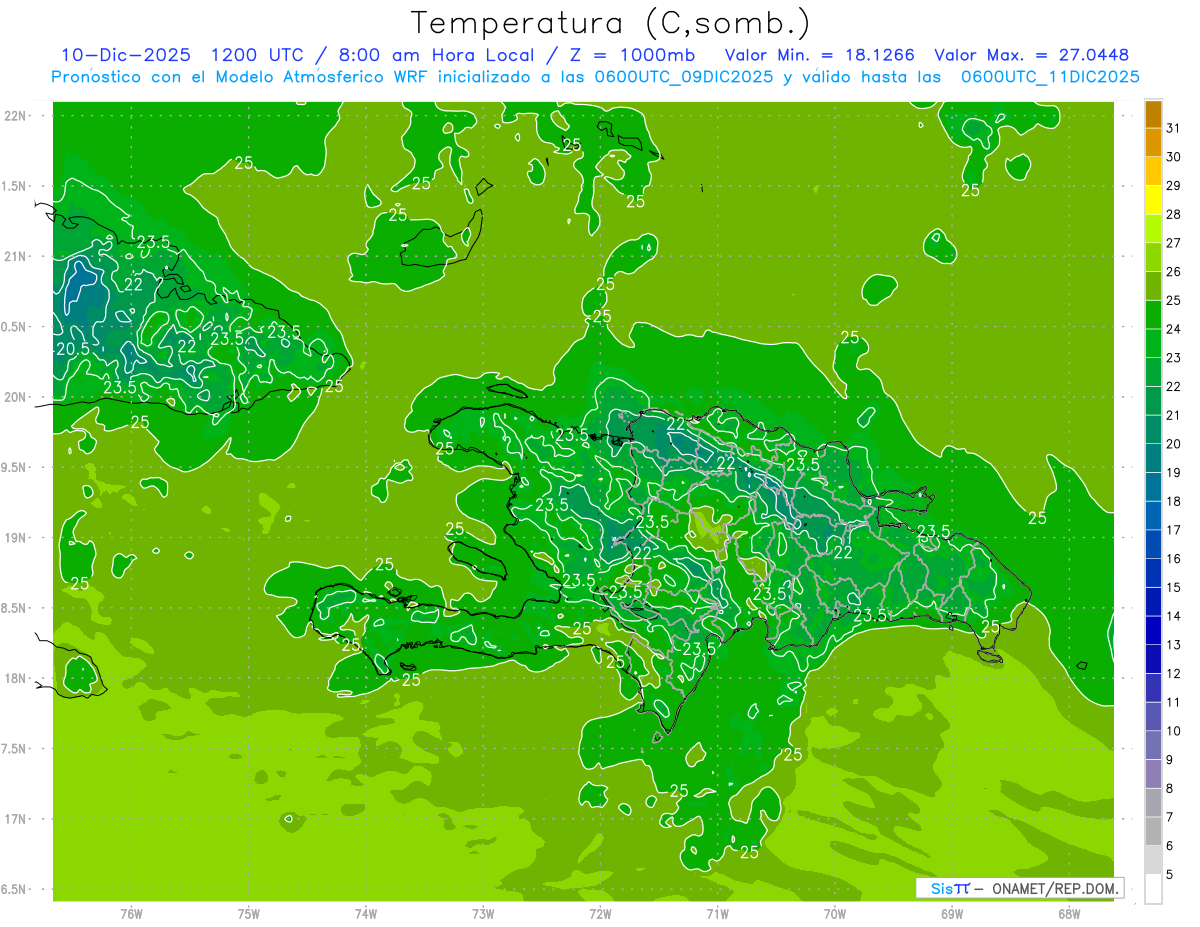The image size is (1200, 927).
Task: Click the colorbar label "5"
Action: [1170, 875]
